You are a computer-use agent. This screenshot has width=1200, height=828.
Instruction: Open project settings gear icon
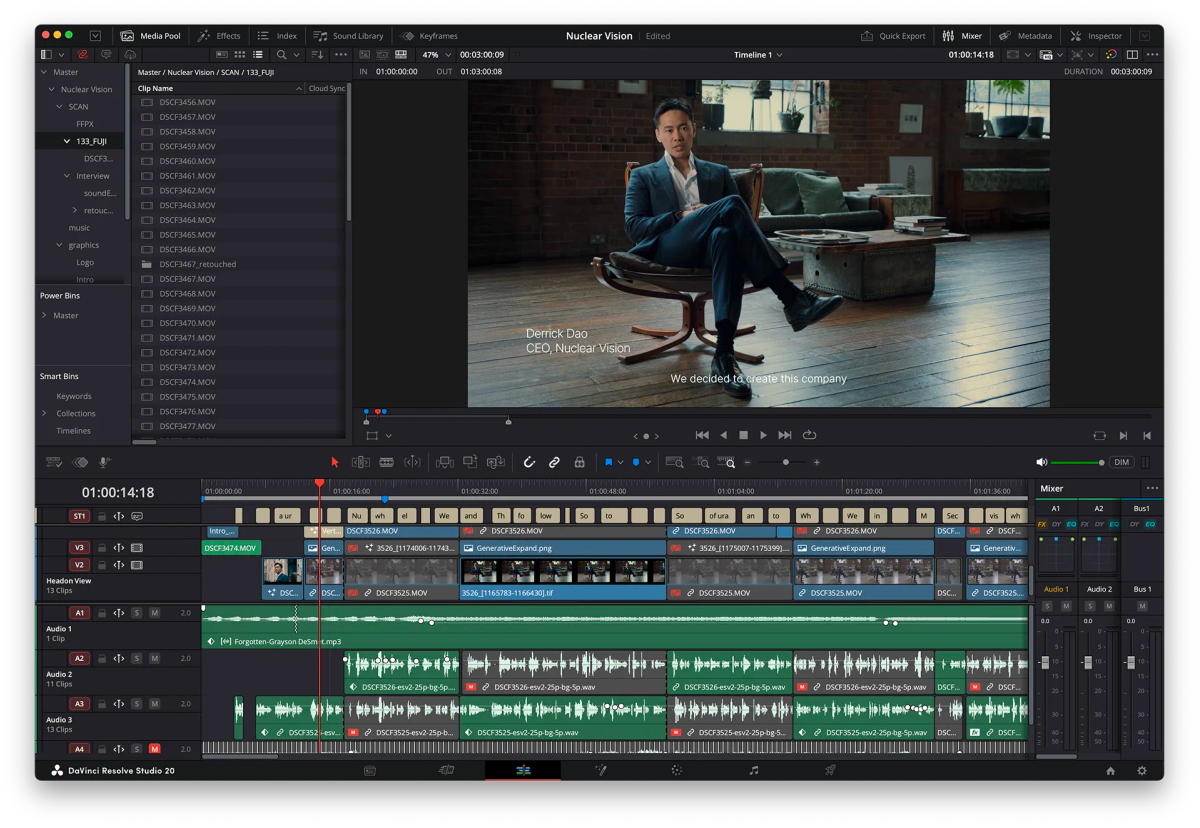point(1142,771)
